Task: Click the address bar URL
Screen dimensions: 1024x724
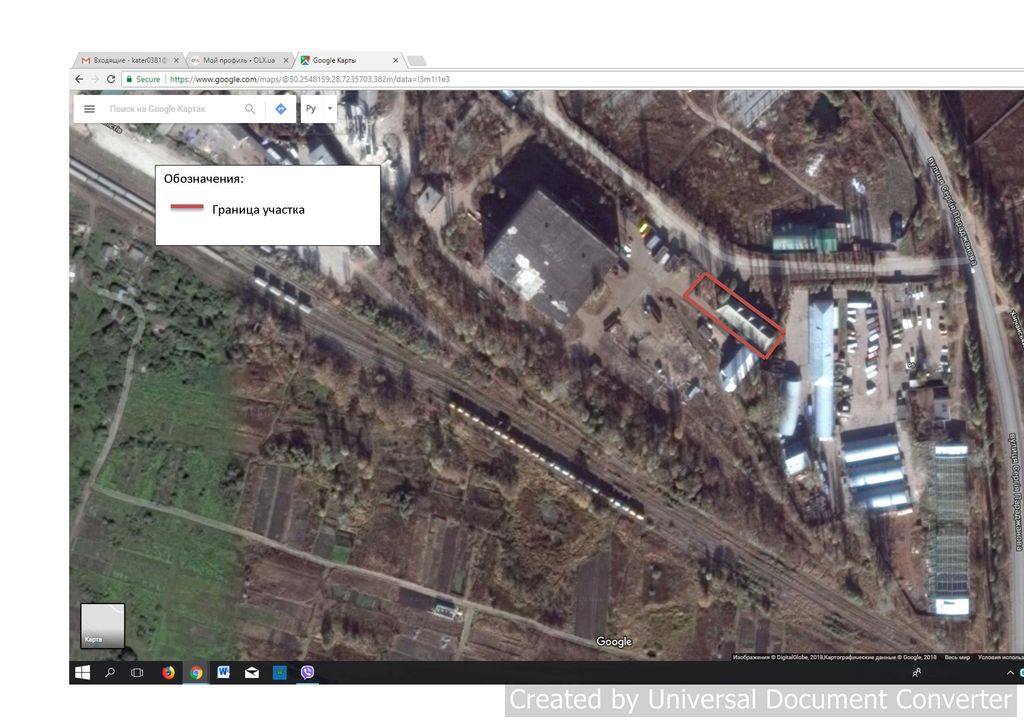Action: tap(310, 79)
